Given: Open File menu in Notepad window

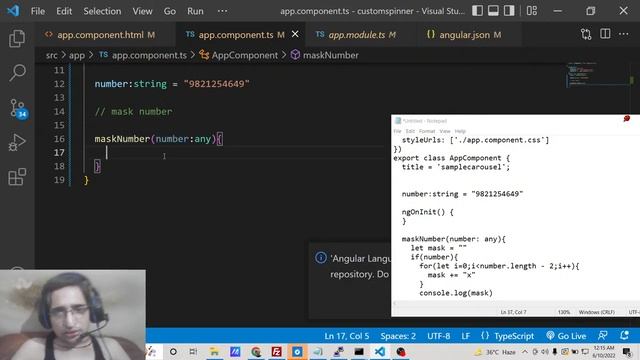Looking at the screenshot, I should coord(397,131).
